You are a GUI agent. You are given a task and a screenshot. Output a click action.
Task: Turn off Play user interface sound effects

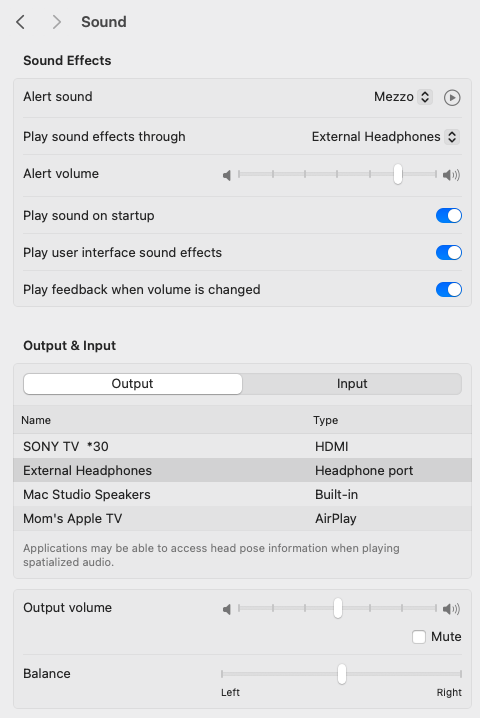(448, 253)
